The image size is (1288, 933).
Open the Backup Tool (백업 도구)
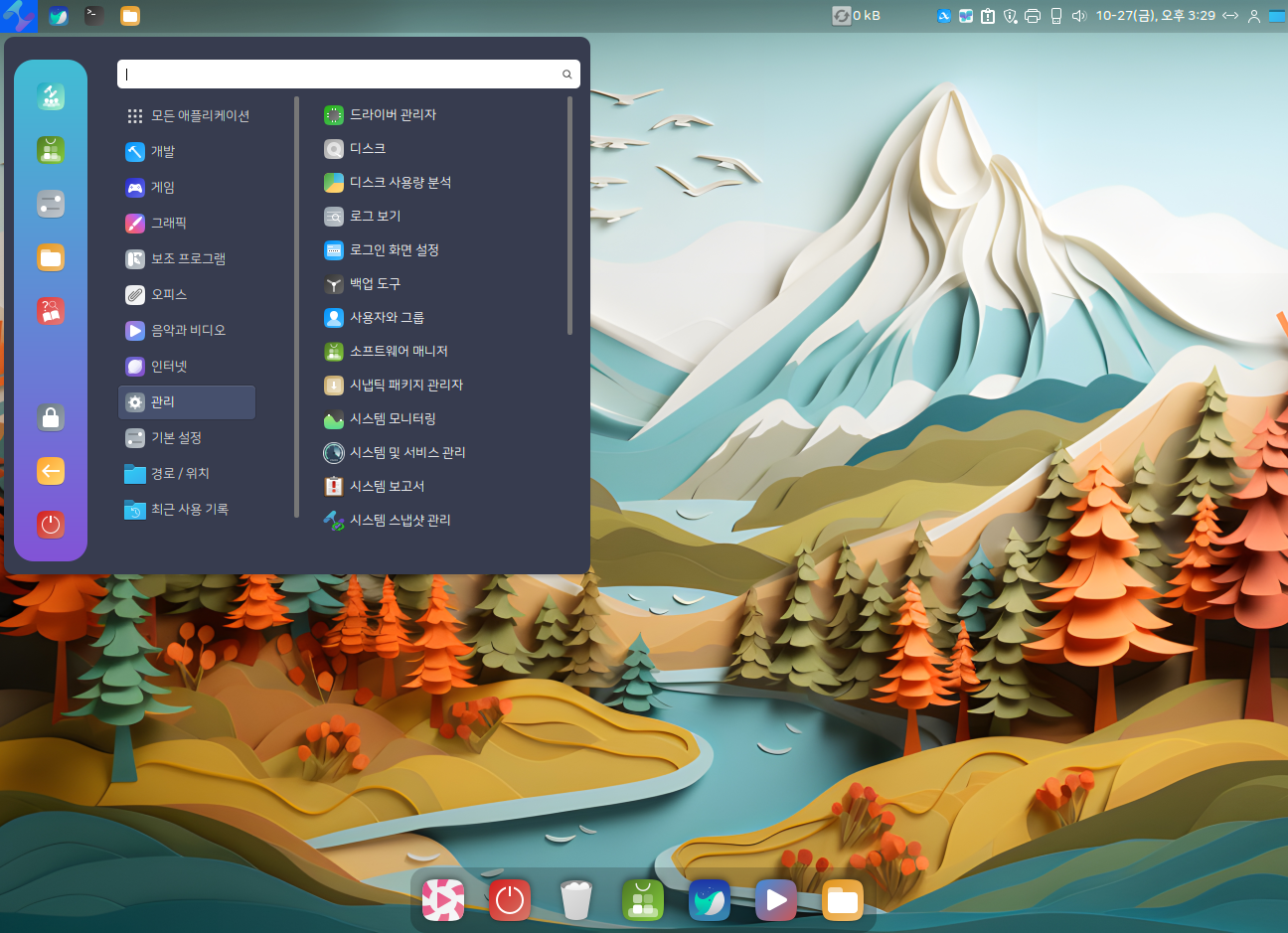pyautogui.click(x=375, y=284)
